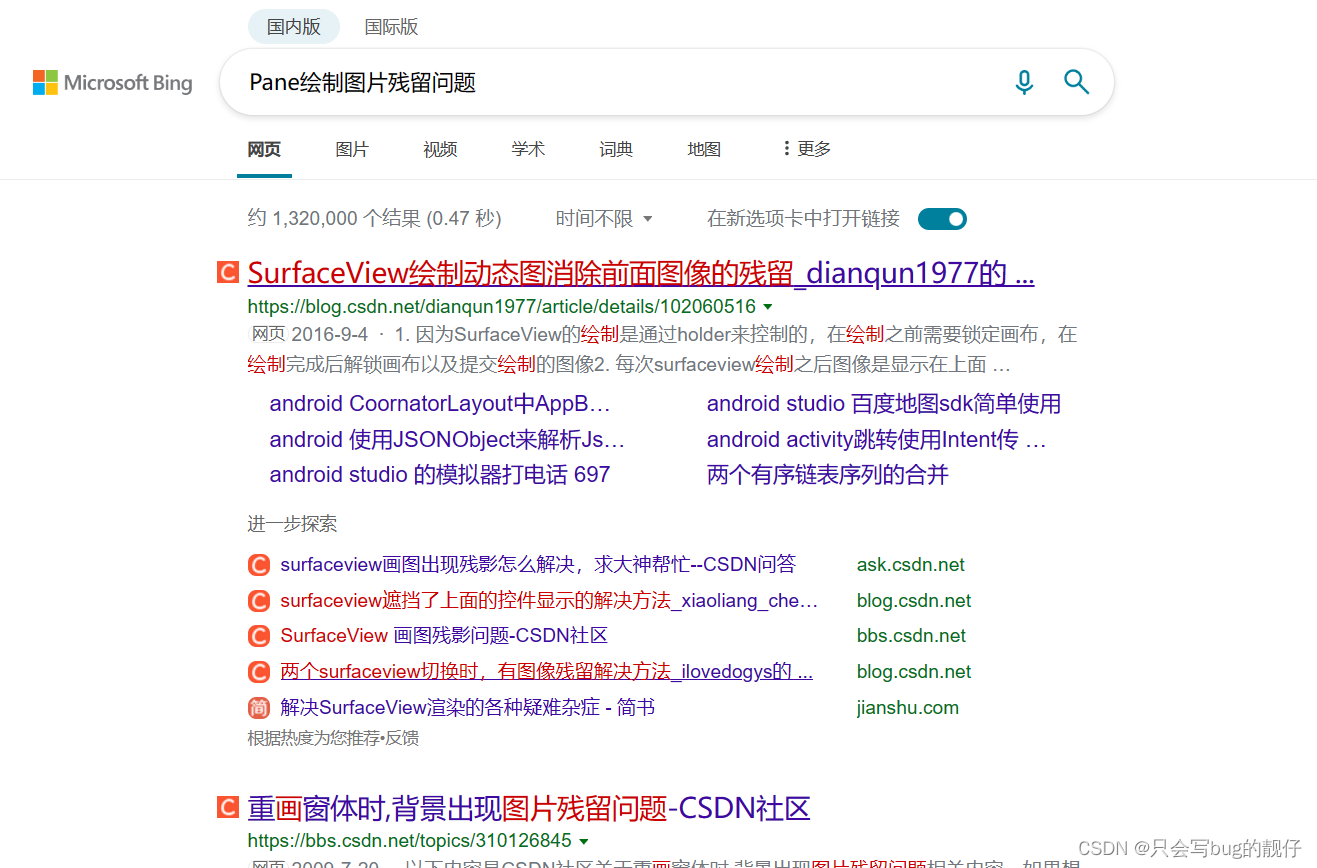Click the bbs.csdn.net/topics/310126845 URL text
The image size is (1317, 868).
(410, 841)
